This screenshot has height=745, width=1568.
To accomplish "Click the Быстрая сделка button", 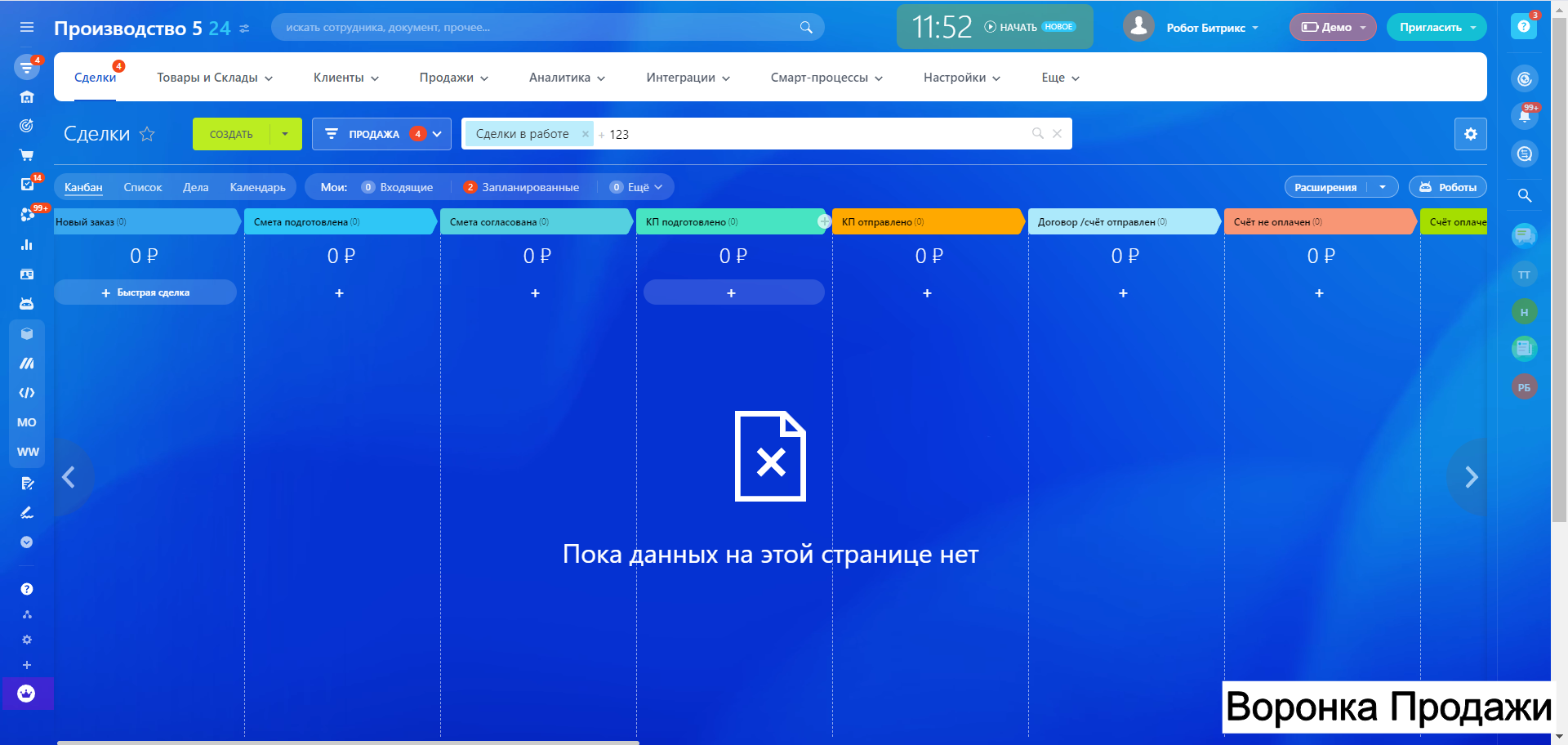I will (145, 292).
